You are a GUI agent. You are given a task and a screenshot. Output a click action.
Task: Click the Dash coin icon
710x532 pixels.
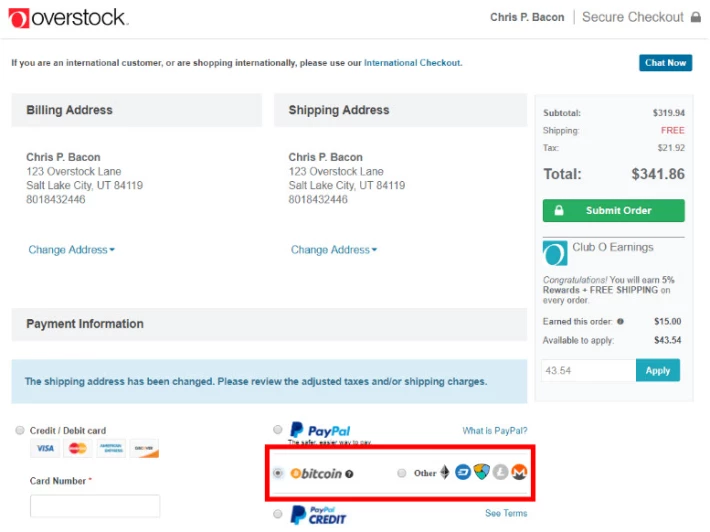coord(463,472)
